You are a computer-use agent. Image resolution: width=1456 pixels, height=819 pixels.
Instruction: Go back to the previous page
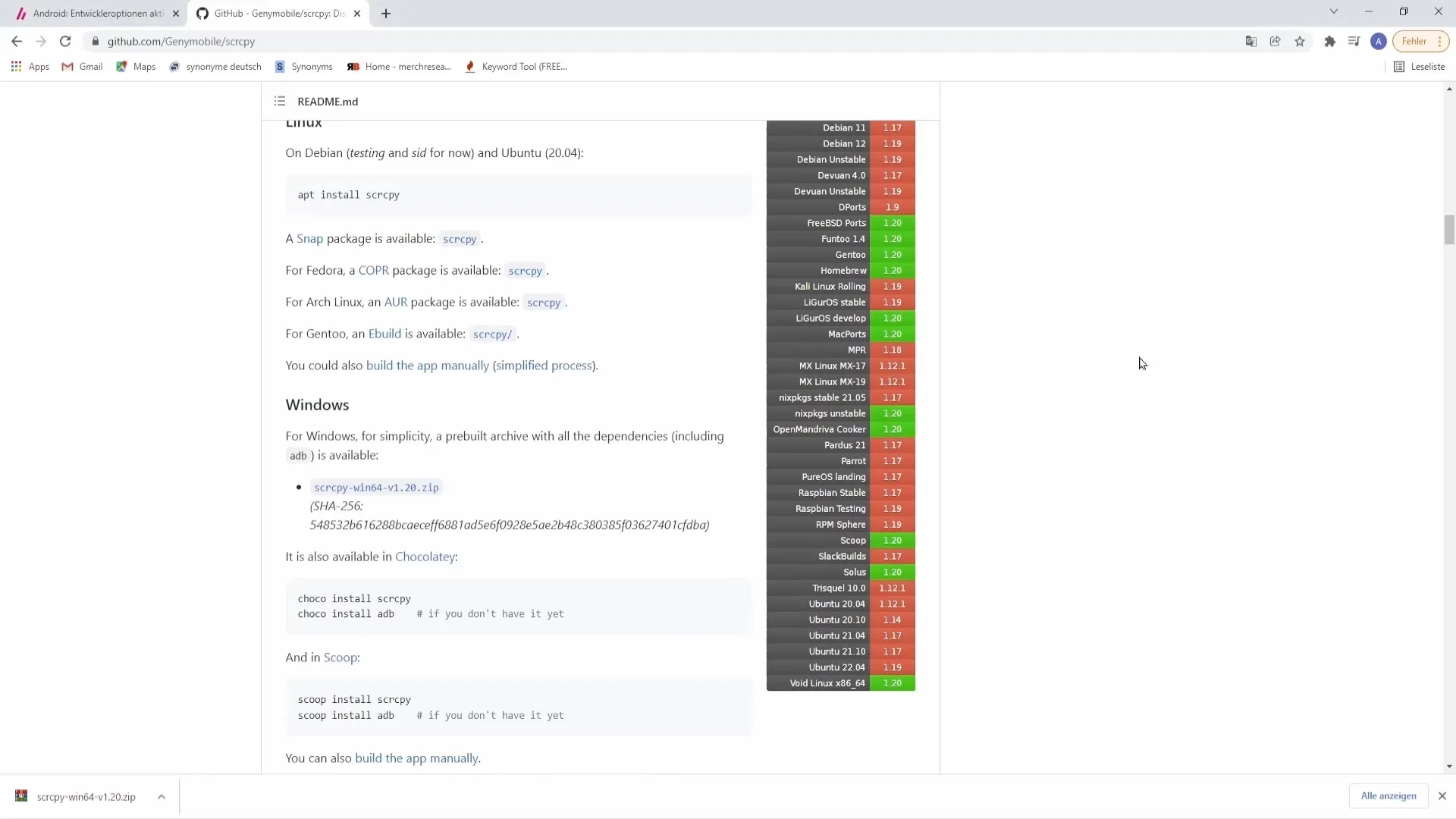pos(17,42)
